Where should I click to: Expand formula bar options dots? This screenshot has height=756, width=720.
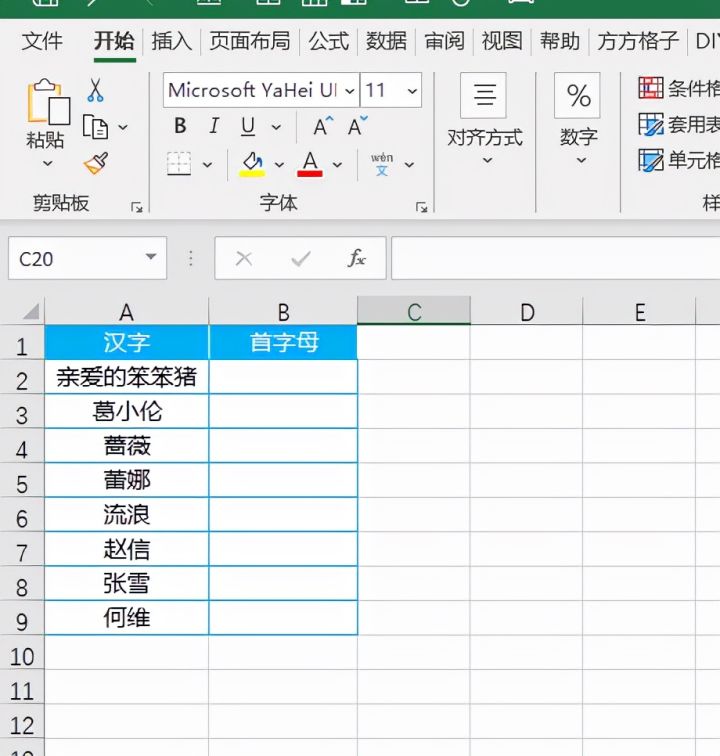click(190, 258)
